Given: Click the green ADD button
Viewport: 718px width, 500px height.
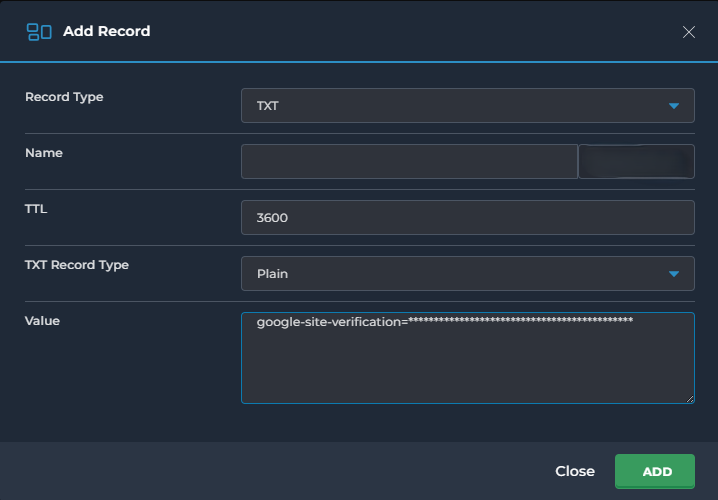Looking at the screenshot, I should [655, 471].
